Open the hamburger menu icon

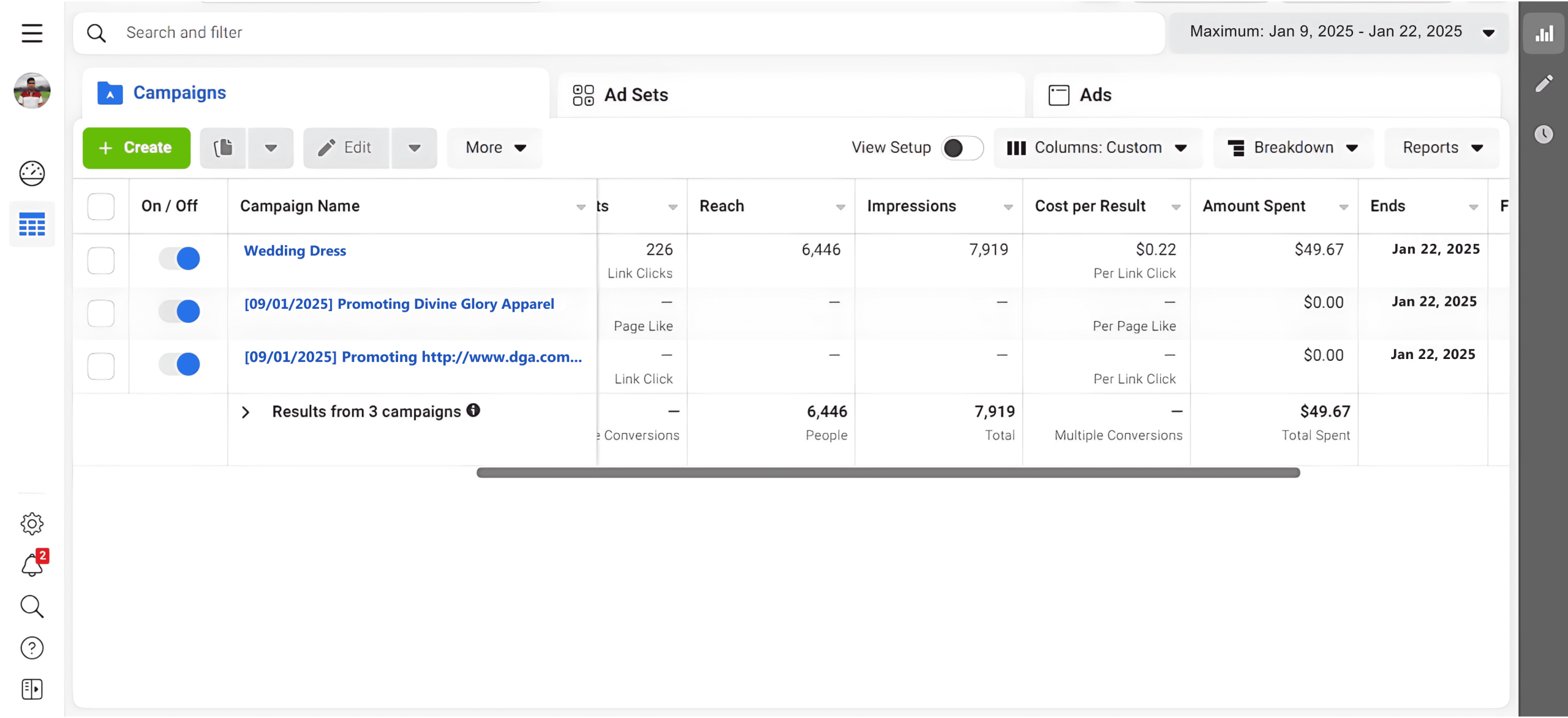(x=32, y=32)
